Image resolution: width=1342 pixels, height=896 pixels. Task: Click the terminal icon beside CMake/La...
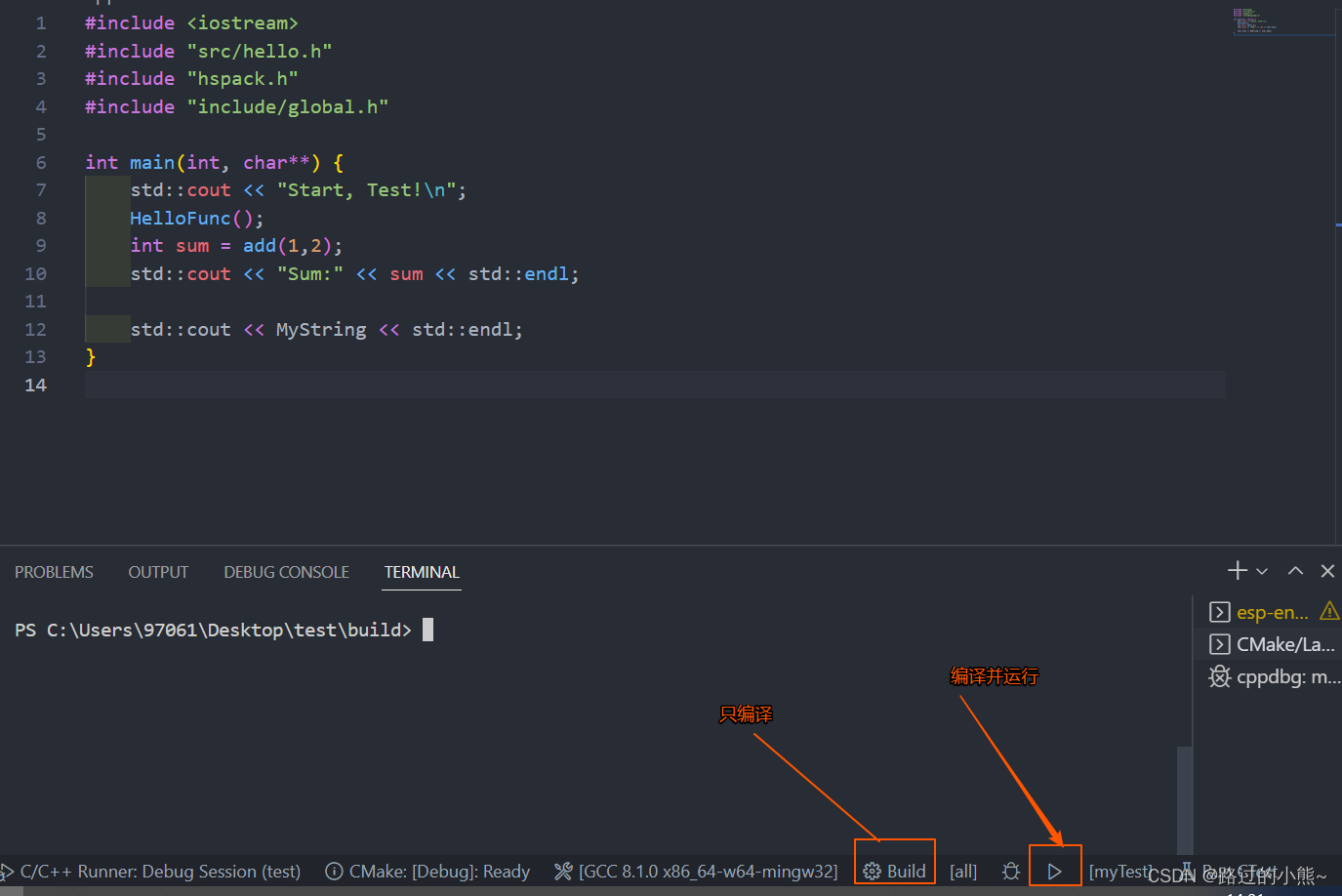click(x=1219, y=644)
